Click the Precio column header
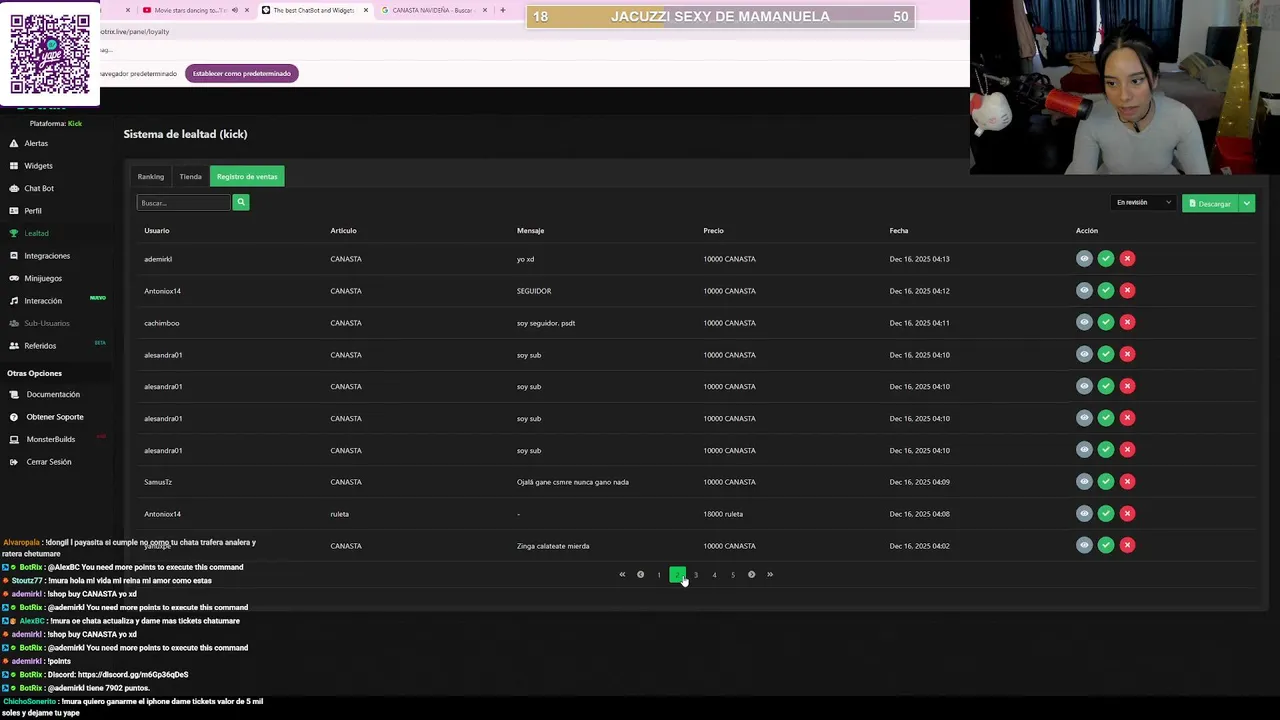Screen dimensions: 1280x720 click(x=713, y=231)
